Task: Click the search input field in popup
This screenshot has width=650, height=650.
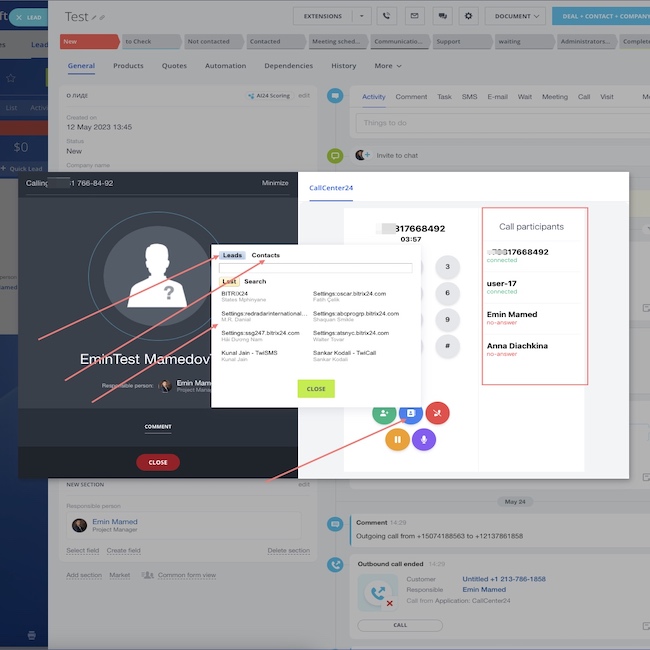Action: (316, 268)
